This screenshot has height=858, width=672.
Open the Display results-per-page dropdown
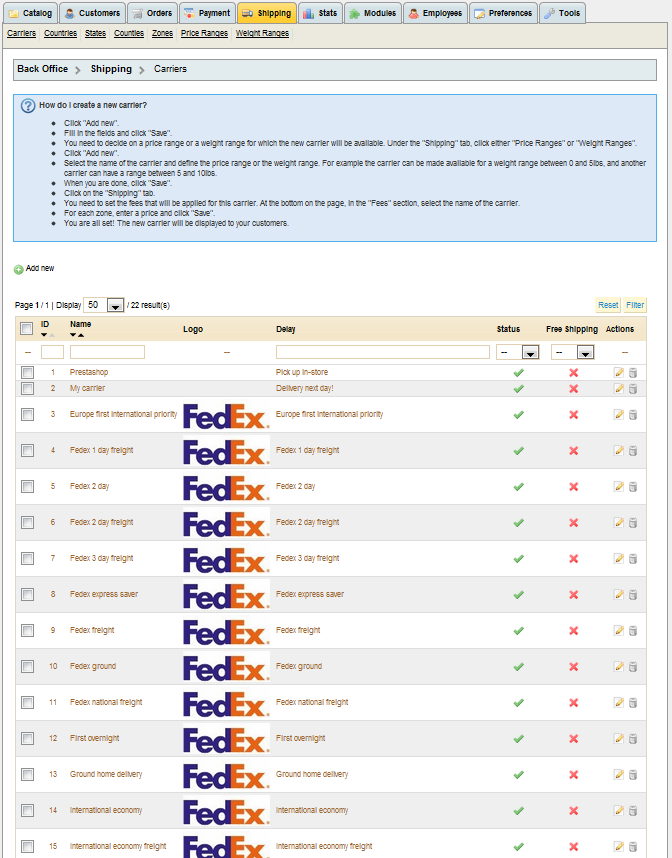pyautogui.click(x=103, y=305)
